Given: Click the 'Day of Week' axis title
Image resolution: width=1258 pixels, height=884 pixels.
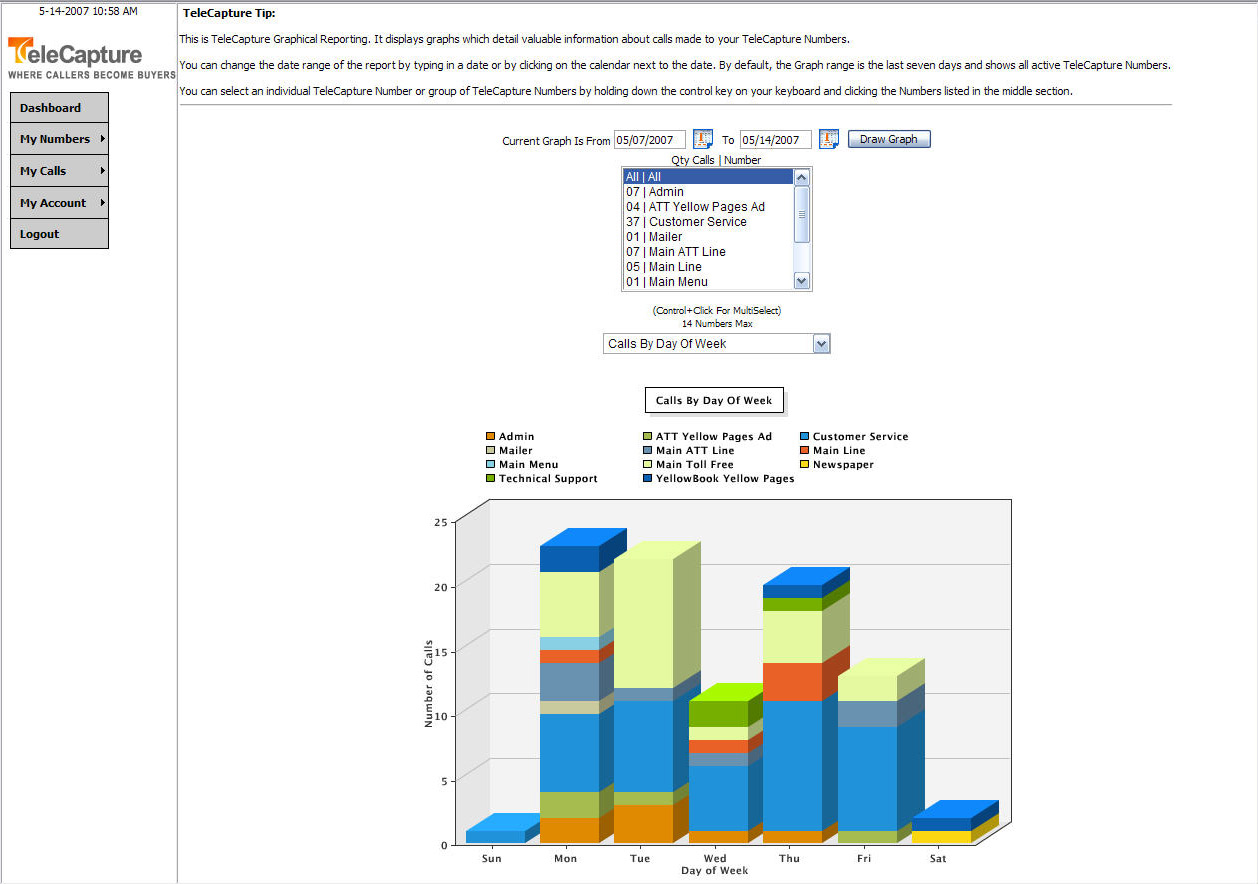Looking at the screenshot, I should coord(715,871).
